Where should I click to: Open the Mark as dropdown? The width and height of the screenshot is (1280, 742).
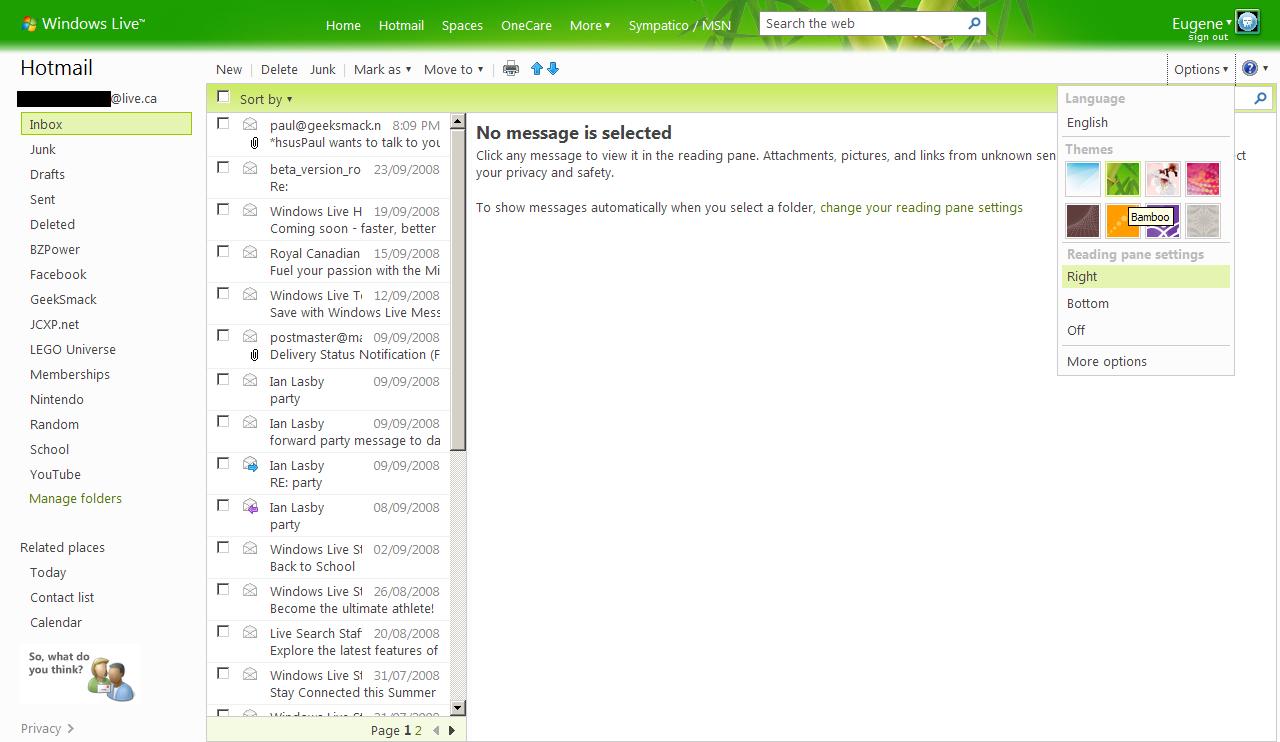(x=382, y=69)
